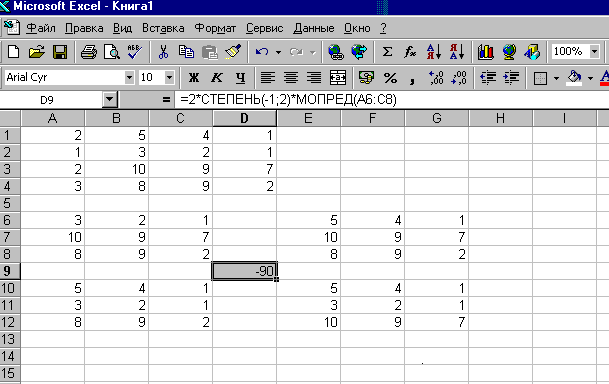Expand the Name Box dropdown next to D9
The image size is (609, 384).
(x=110, y=100)
